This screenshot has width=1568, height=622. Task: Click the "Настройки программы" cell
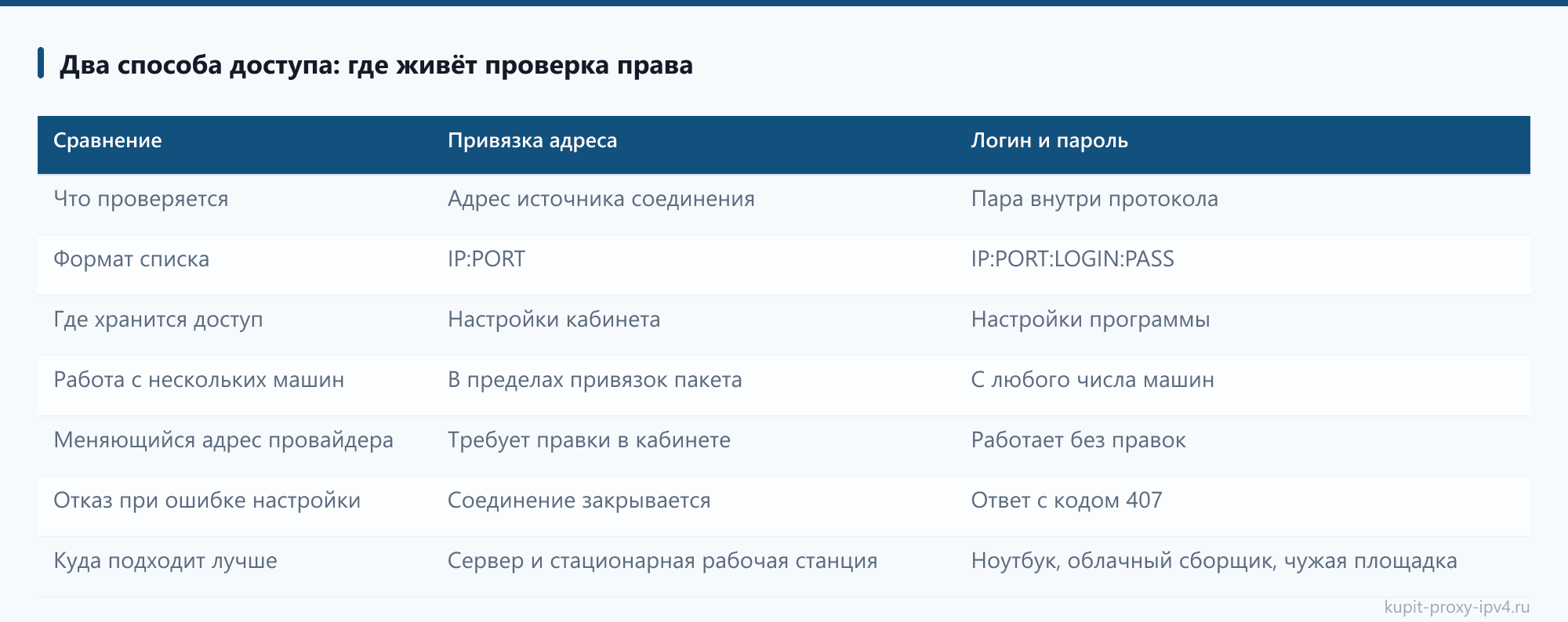point(1091,320)
